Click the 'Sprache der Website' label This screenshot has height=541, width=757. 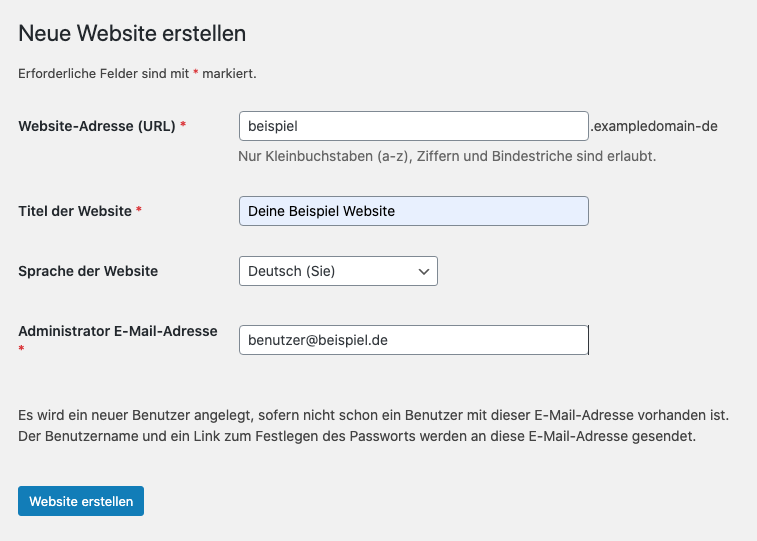[x=88, y=271]
